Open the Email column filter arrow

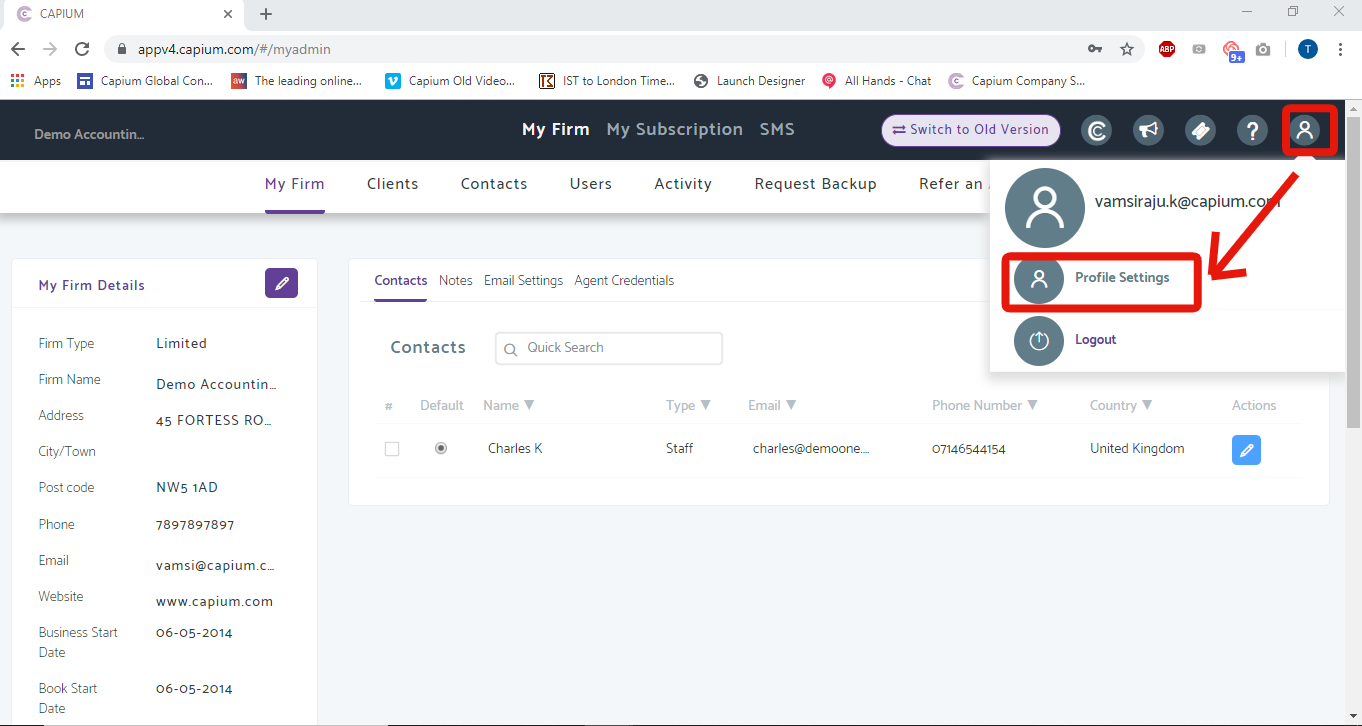coord(791,405)
